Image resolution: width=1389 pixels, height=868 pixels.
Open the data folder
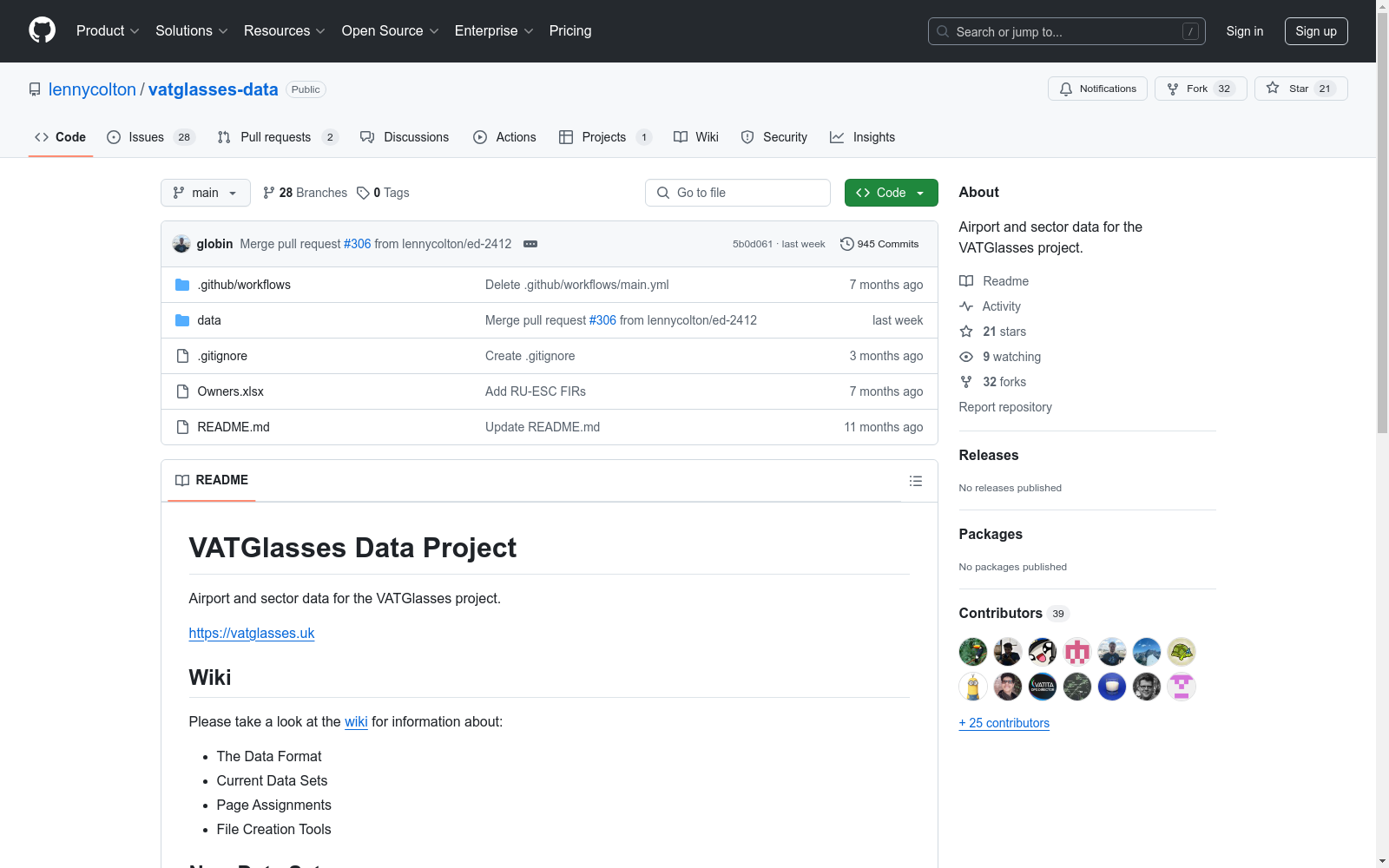click(209, 320)
